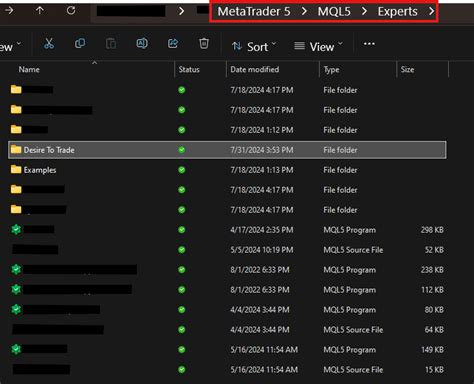Click the Up arrow navigation button
Screen dimensions: 474x384
point(40,11)
